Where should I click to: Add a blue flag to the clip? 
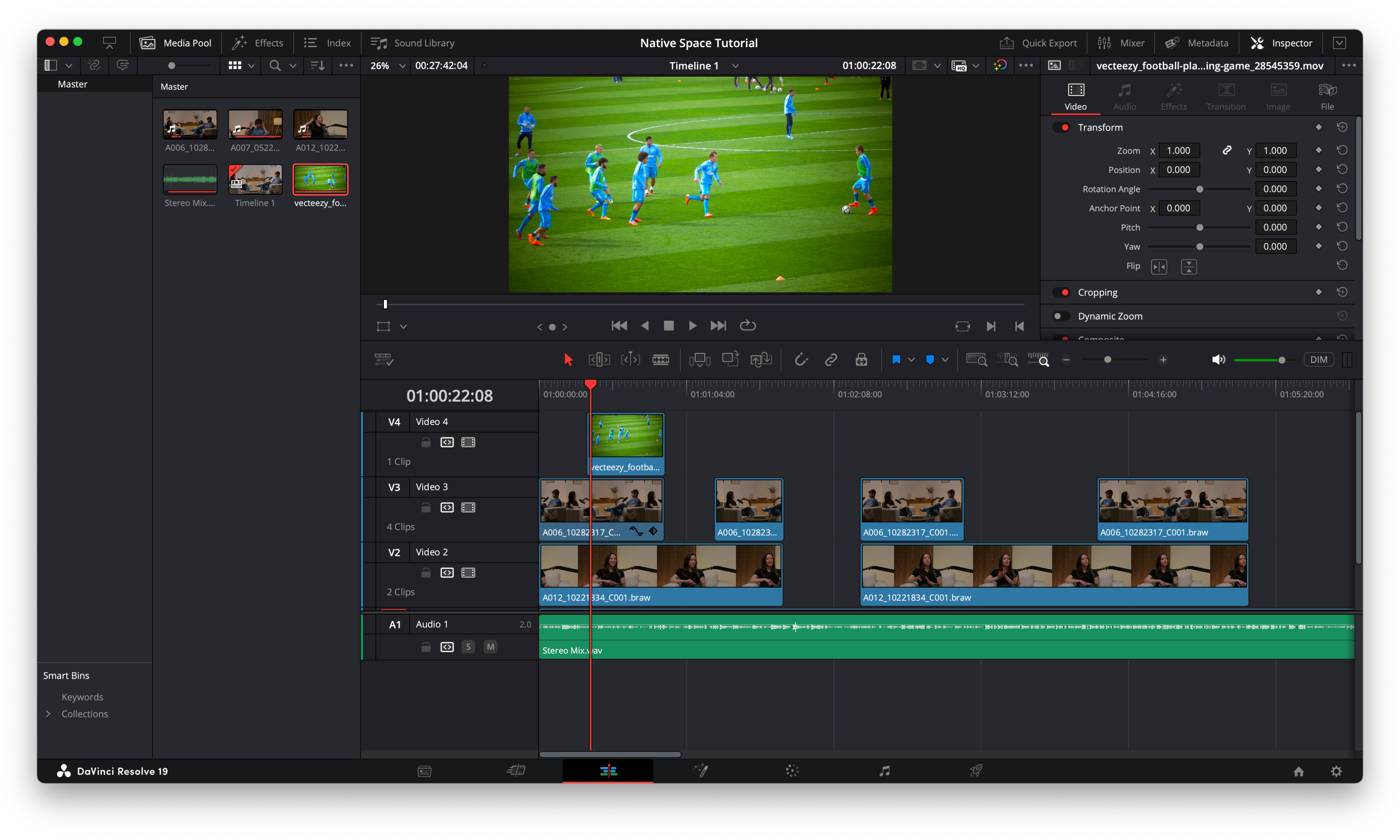point(896,360)
